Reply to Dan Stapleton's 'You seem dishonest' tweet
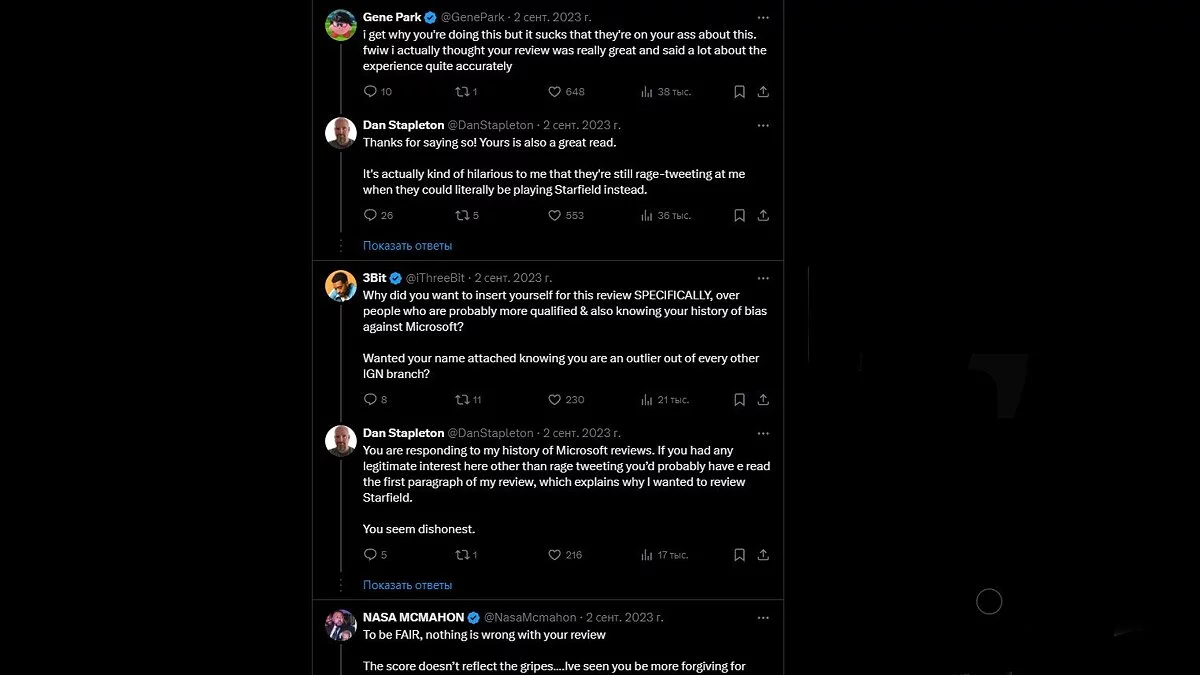Screen dimensions: 1200x675 tap(370, 555)
